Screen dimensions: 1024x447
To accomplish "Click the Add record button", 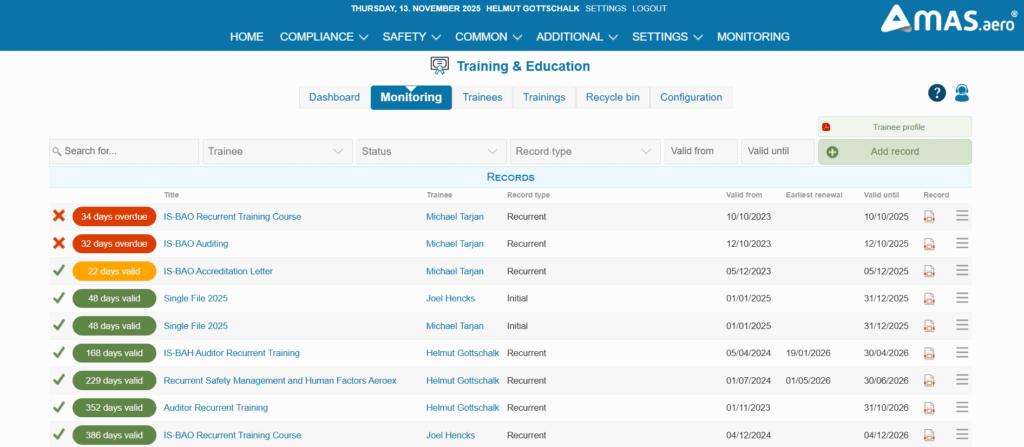I will coord(894,152).
